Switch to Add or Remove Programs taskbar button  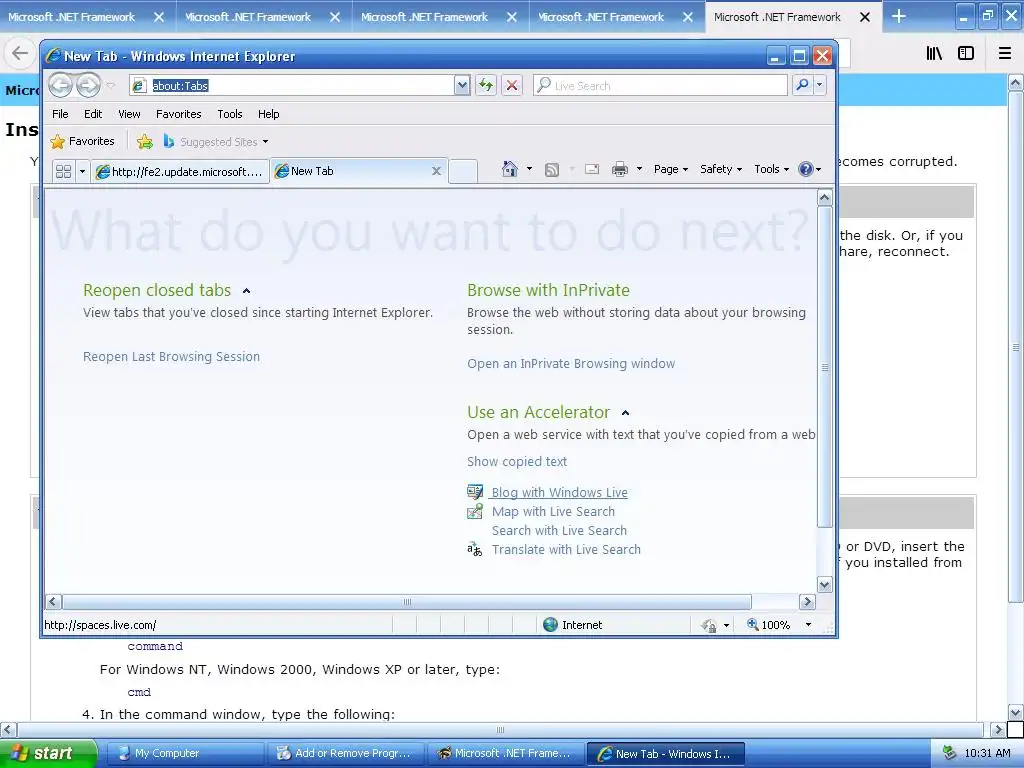click(x=345, y=754)
